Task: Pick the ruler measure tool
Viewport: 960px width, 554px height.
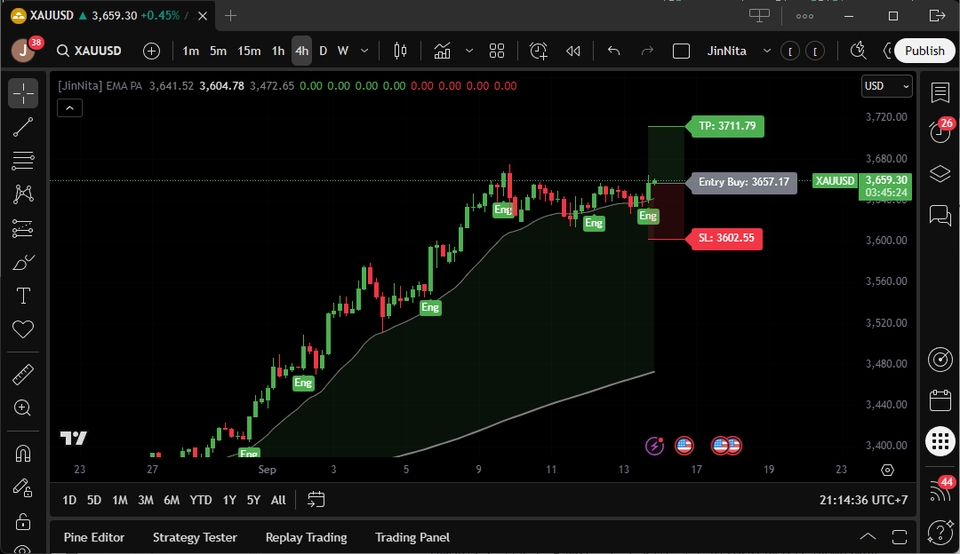Action: click(23, 375)
